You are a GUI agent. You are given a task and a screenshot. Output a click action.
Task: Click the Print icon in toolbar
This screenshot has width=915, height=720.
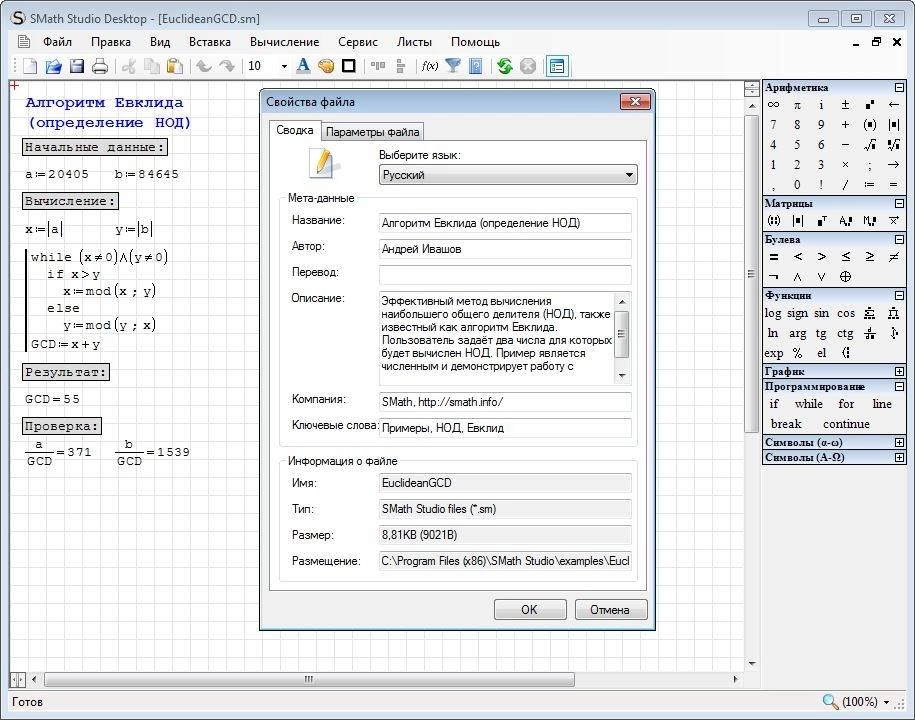pyautogui.click(x=100, y=66)
